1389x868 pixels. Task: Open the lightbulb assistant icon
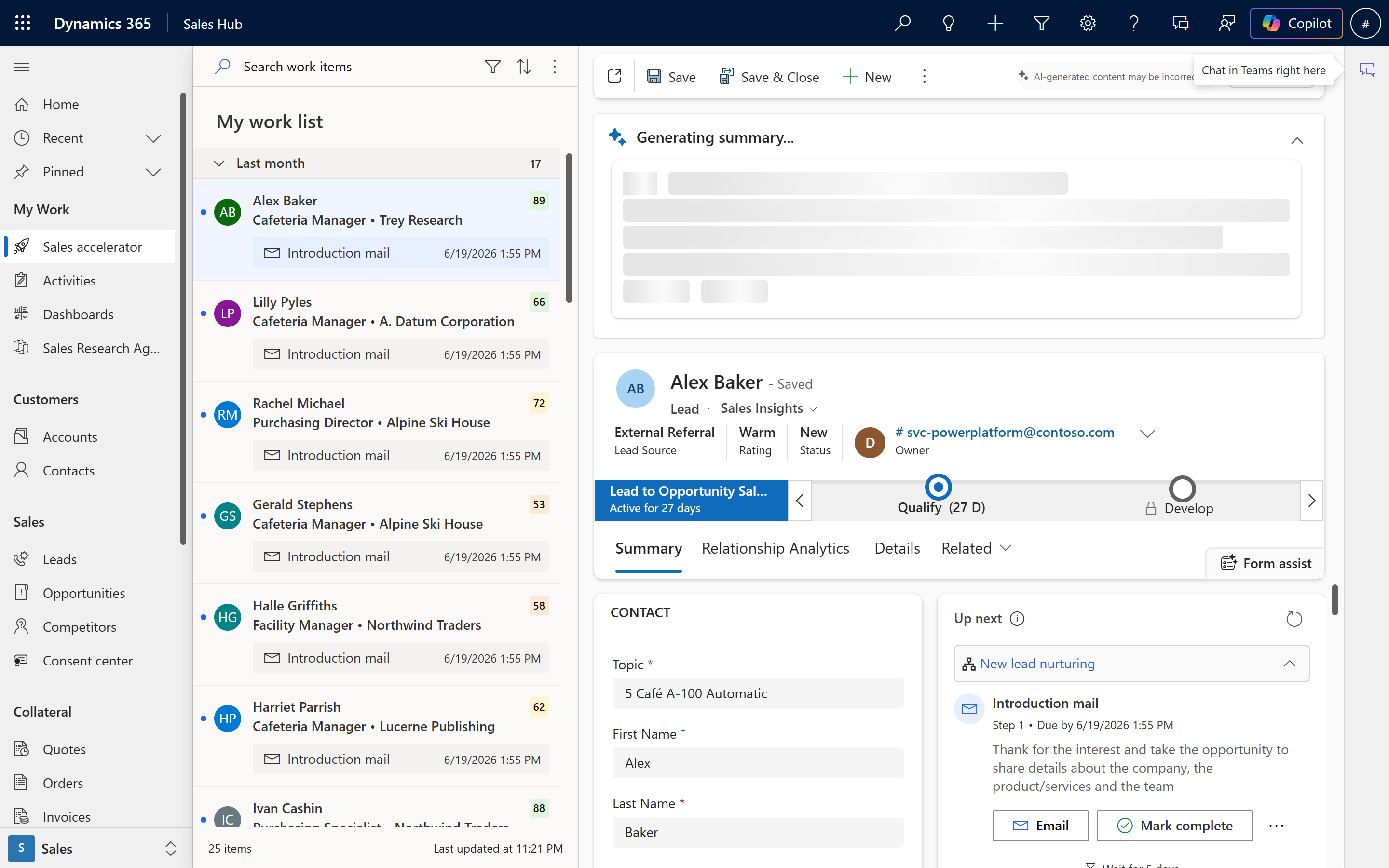tap(949, 24)
